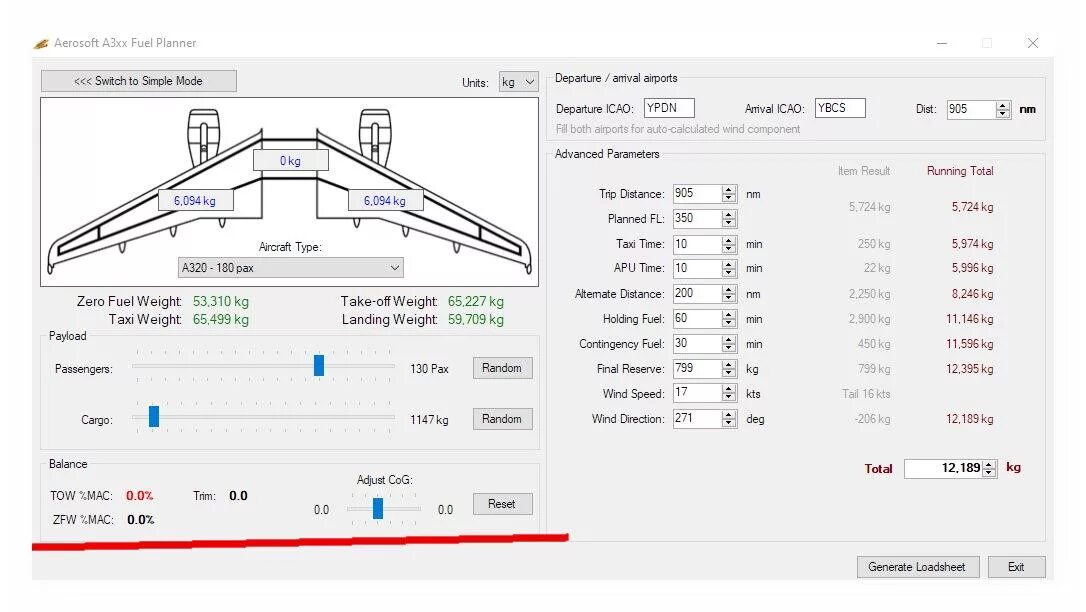Switch to Simple Mode button

point(139,81)
